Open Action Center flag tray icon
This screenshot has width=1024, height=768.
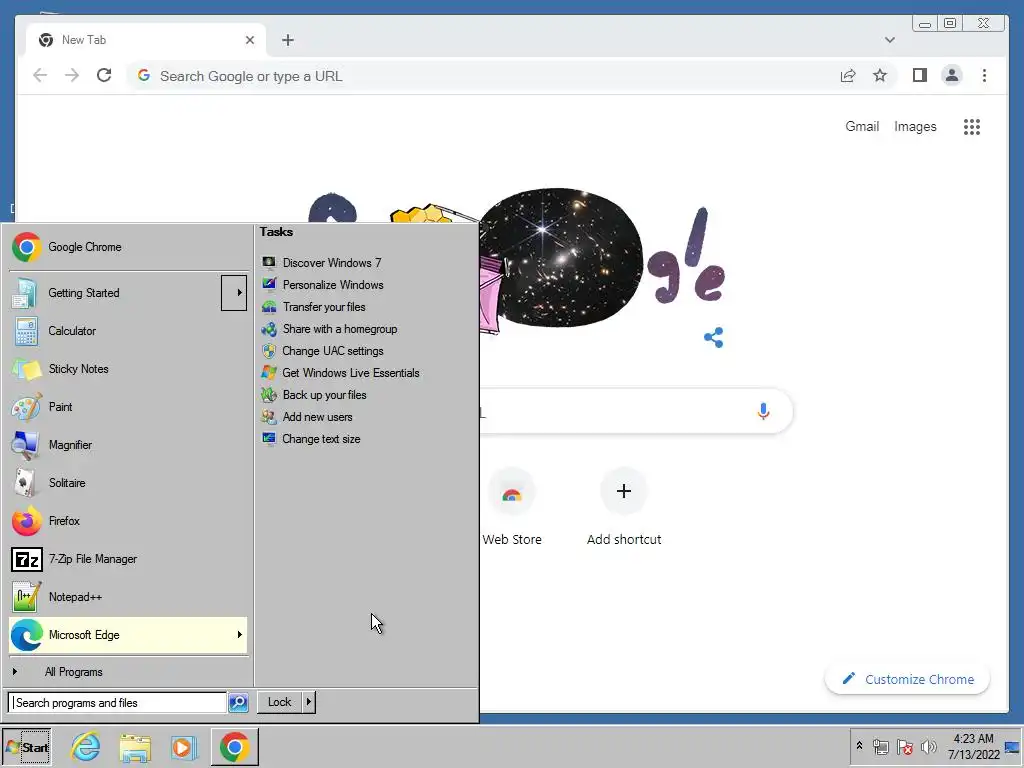[x=904, y=746]
